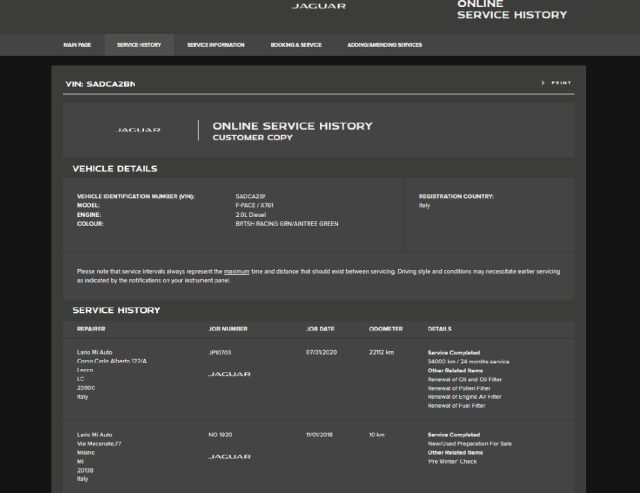Click repairer city Lecco
640x493 pixels.
85,370
